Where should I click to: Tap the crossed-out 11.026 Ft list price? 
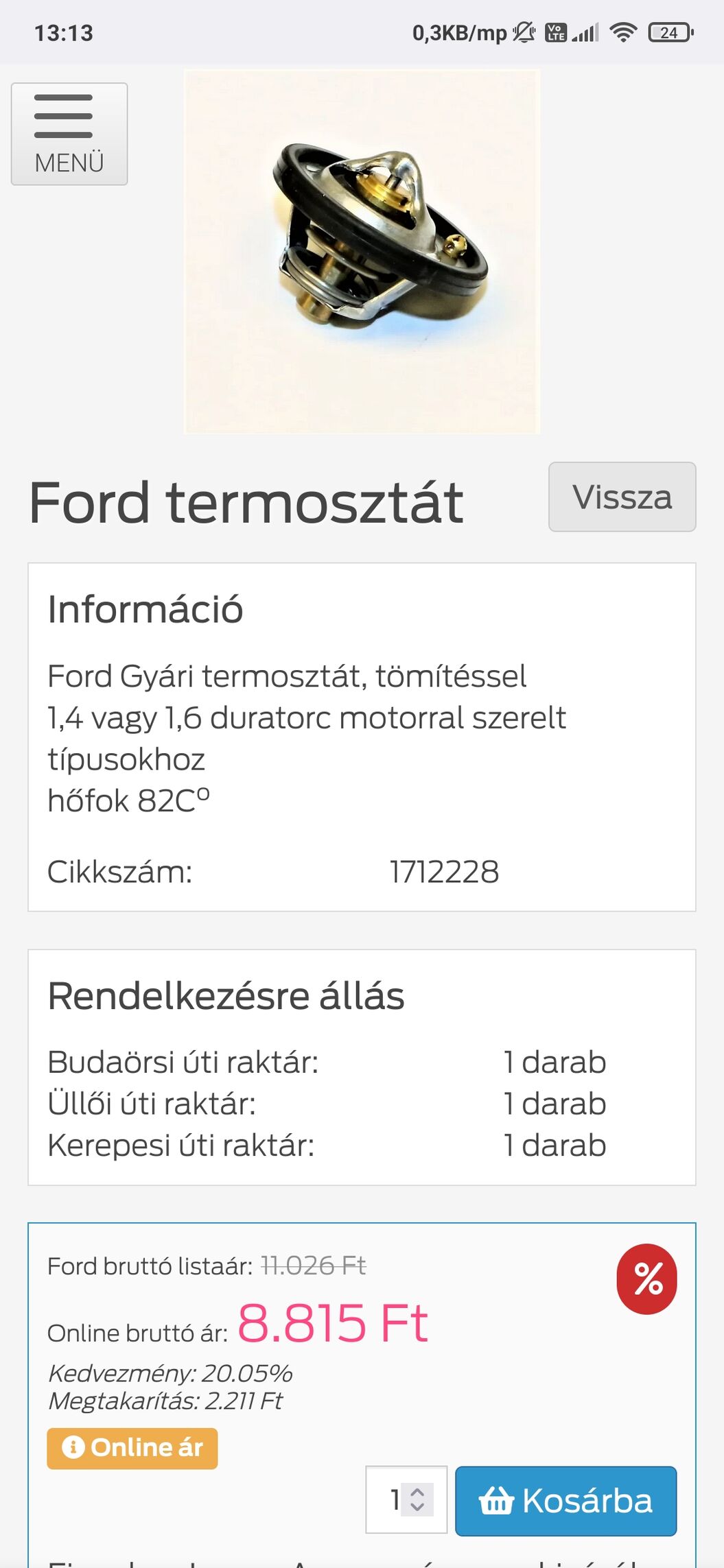coord(313,1266)
